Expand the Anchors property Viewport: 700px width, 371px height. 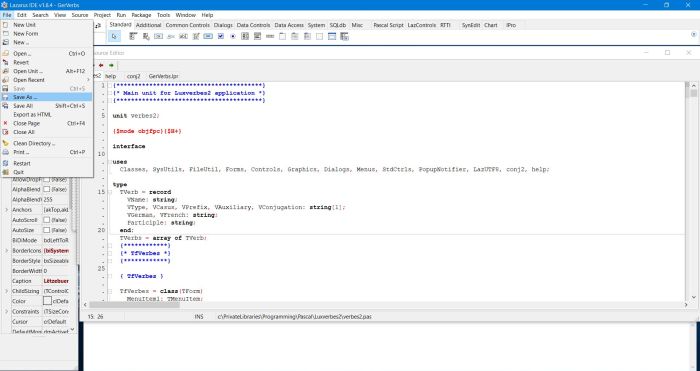point(6,209)
